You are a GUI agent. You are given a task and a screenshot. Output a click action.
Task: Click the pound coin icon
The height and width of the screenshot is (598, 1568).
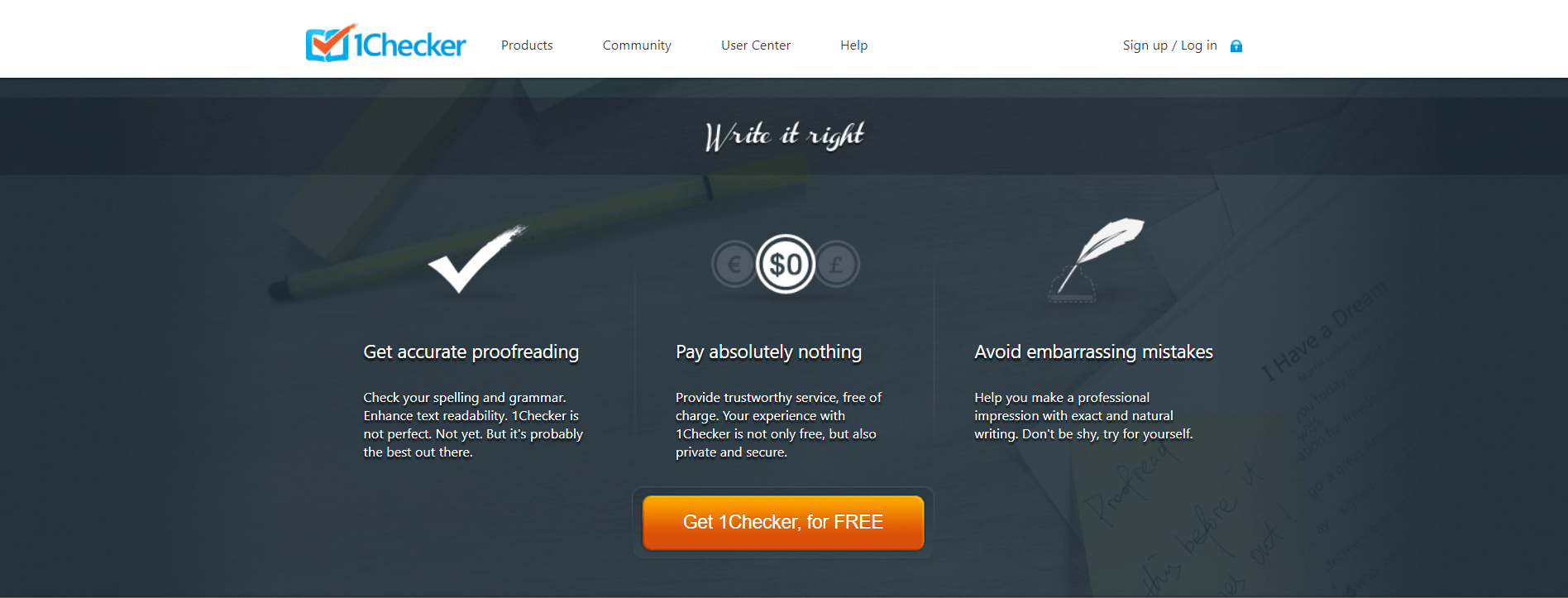838,265
